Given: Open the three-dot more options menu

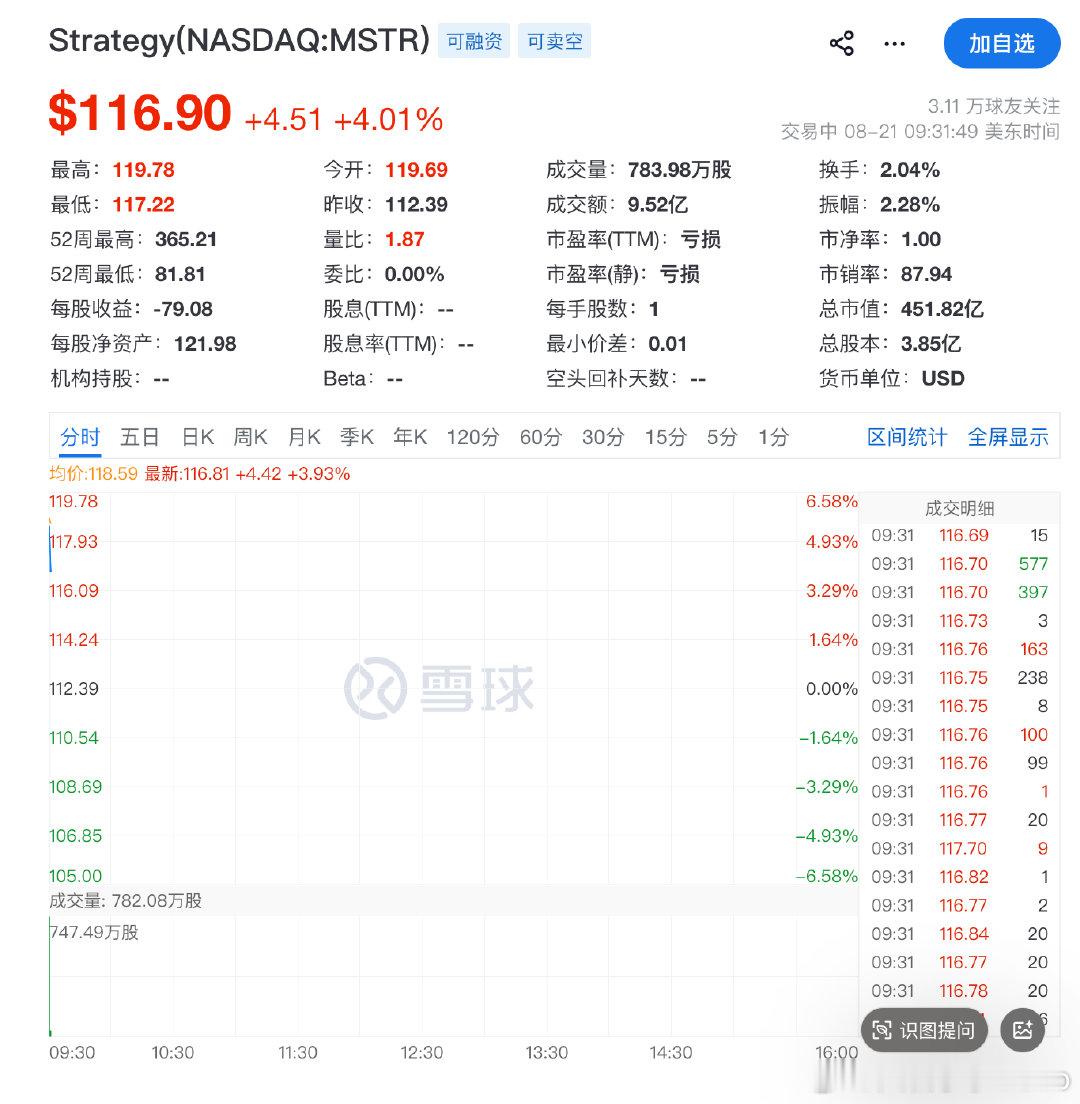Looking at the screenshot, I should (x=894, y=44).
